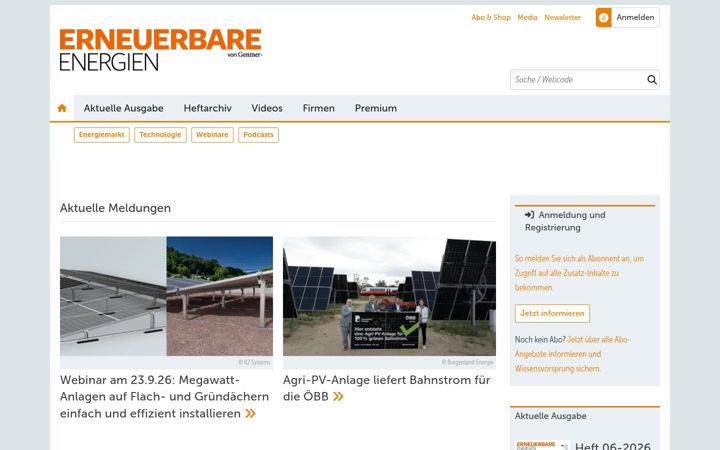Screen dimensions: 720x450
Task: Open Agri-PV-Anlage Bahnstrom headline
Action: pos(387,388)
